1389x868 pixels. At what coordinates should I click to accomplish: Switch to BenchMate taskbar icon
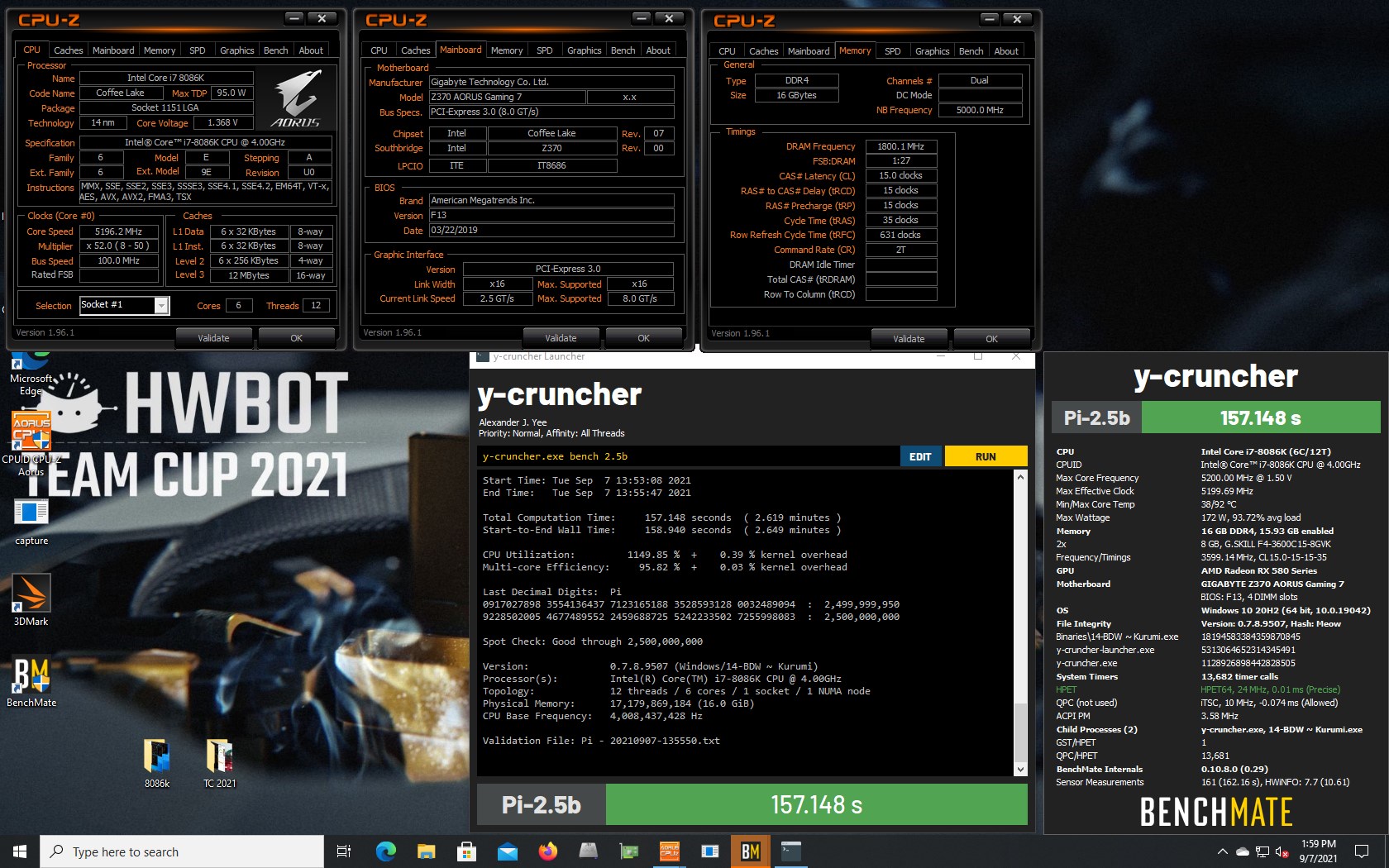pyautogui.click(x=750, y=851)
